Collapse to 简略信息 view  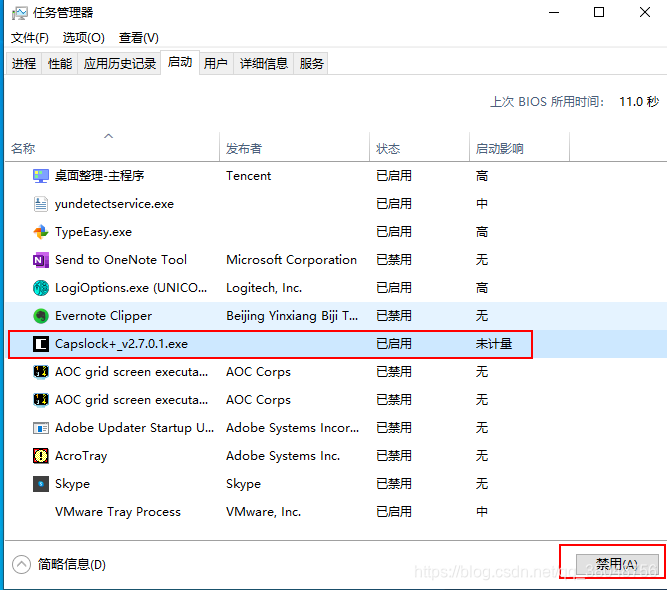point(59,564)
